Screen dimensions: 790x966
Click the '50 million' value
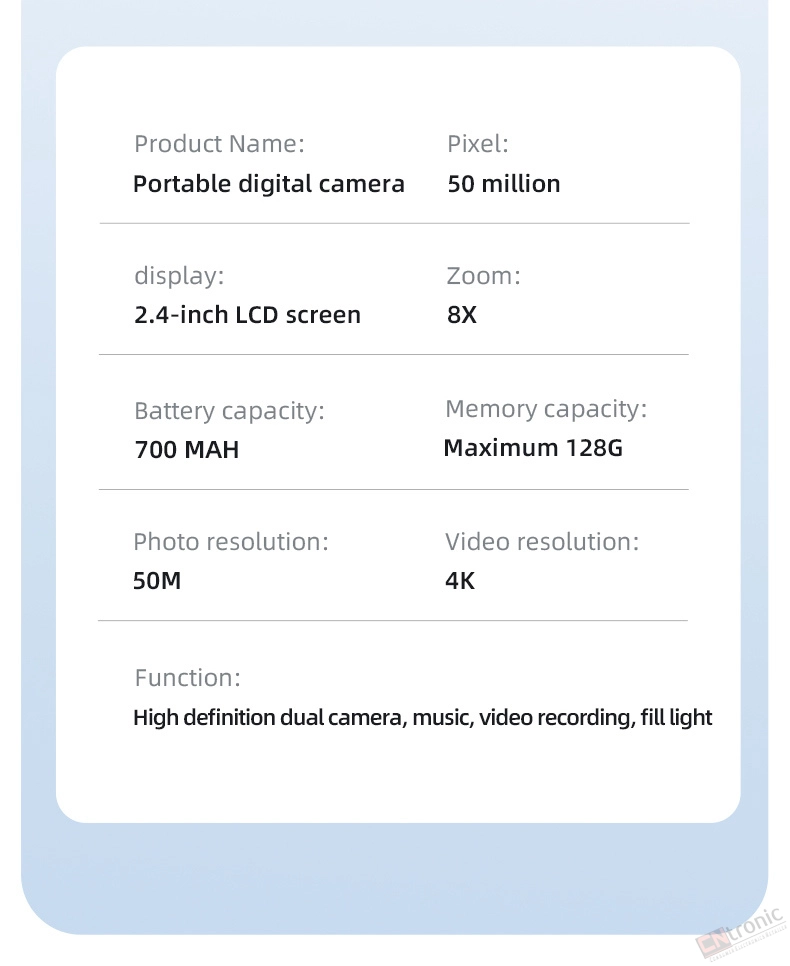(x=503, y=184)
